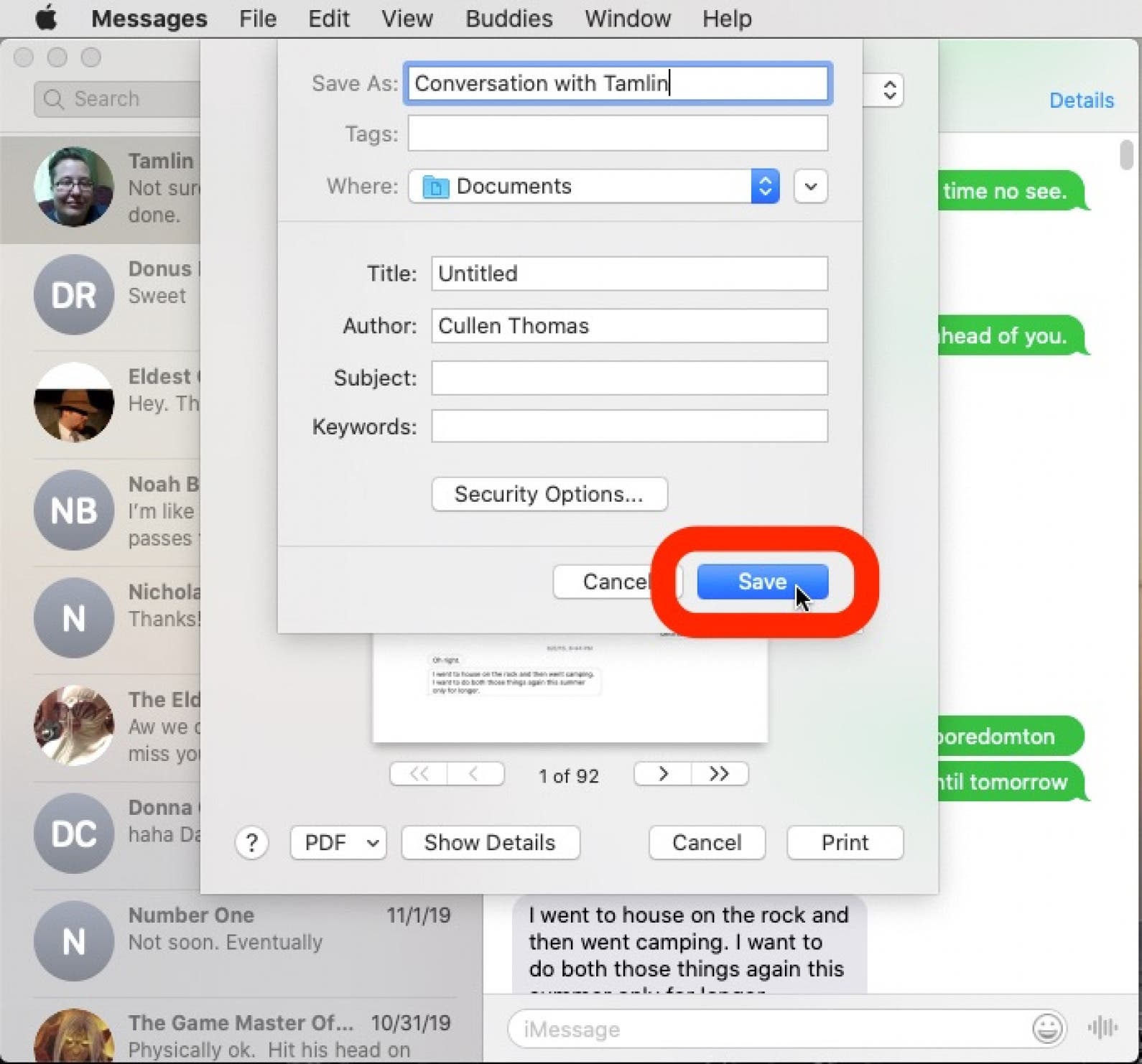
Task: Go to previous page in print preview
Action: pos(475,774)
